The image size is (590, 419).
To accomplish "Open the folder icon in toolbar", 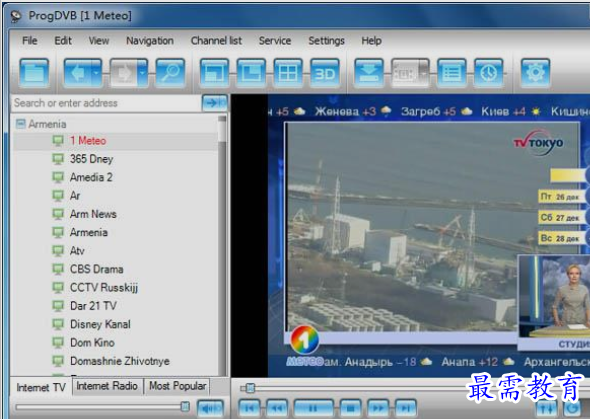I will click(x=34, y=73).
